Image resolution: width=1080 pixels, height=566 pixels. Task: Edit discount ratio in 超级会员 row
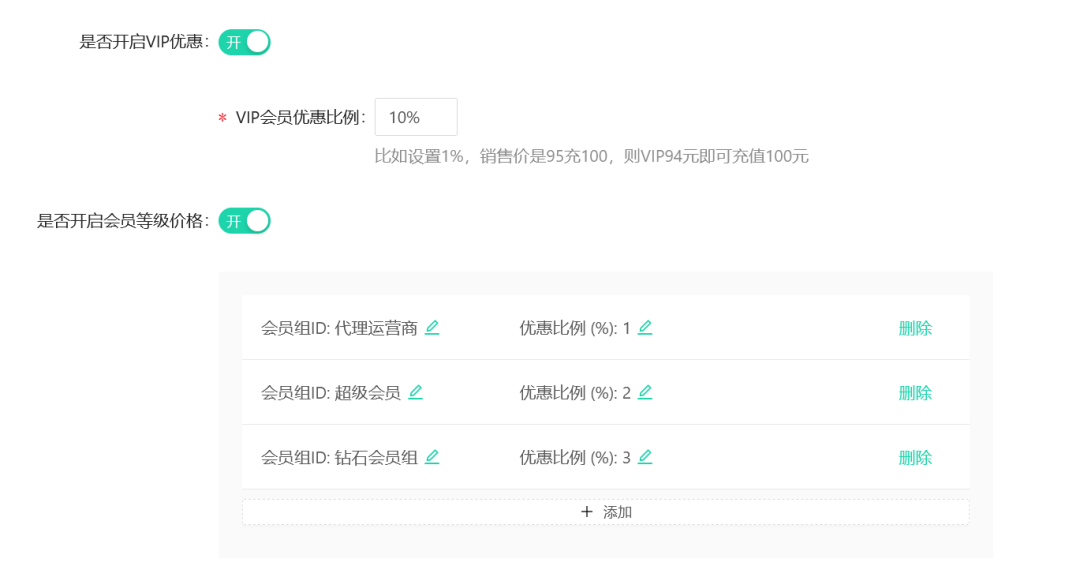645,392
